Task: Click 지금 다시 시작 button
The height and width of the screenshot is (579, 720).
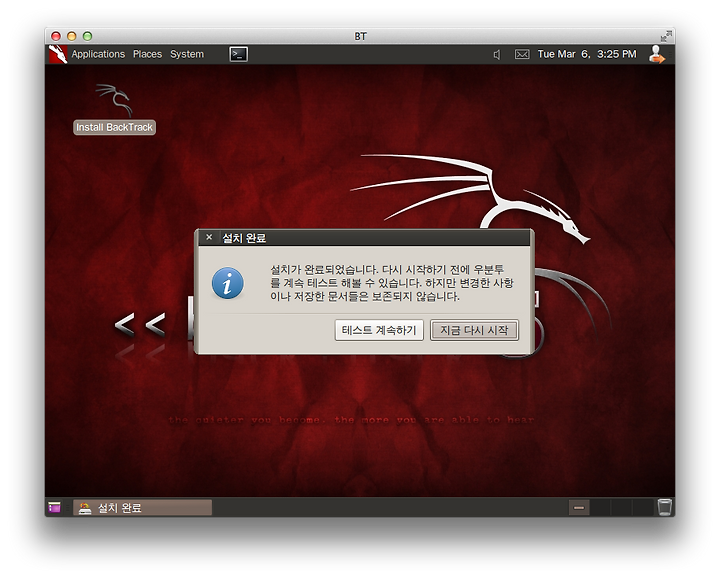Action: (474, 330)
